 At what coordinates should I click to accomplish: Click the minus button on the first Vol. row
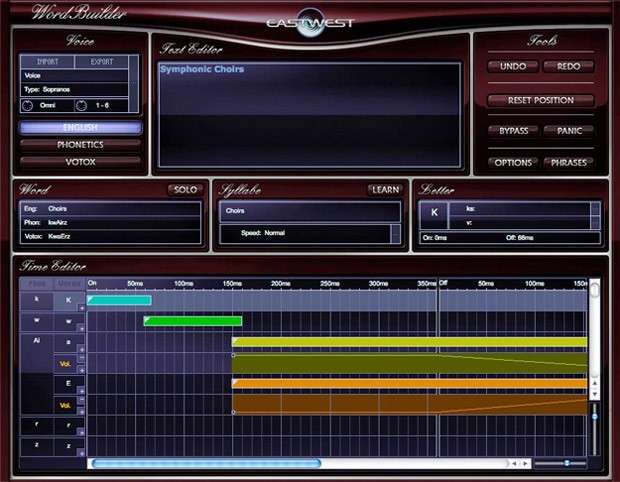tap(81, 358)
